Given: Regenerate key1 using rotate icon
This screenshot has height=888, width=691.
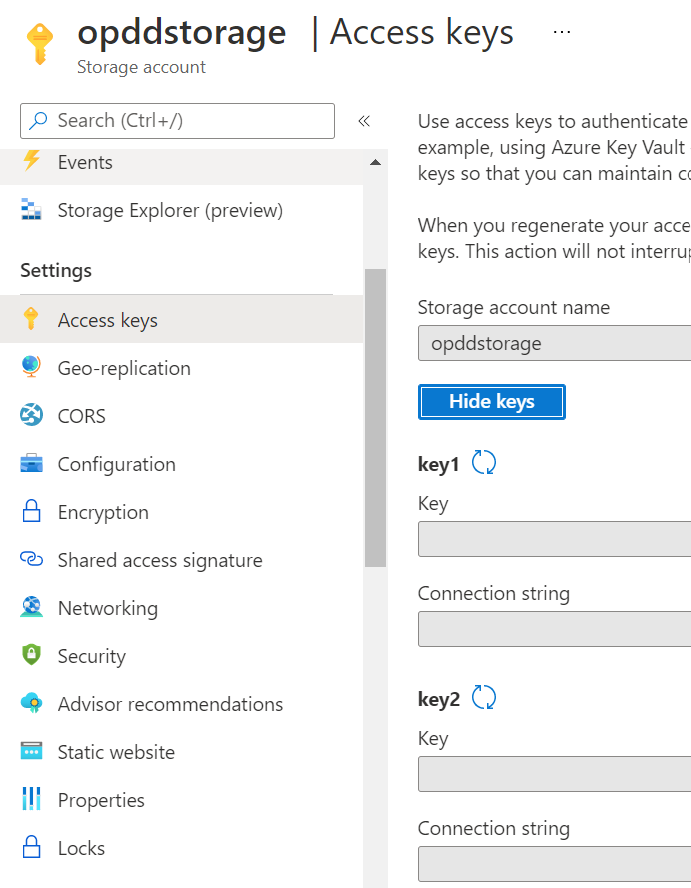Looking at the screenshot, I should (484, 462).
